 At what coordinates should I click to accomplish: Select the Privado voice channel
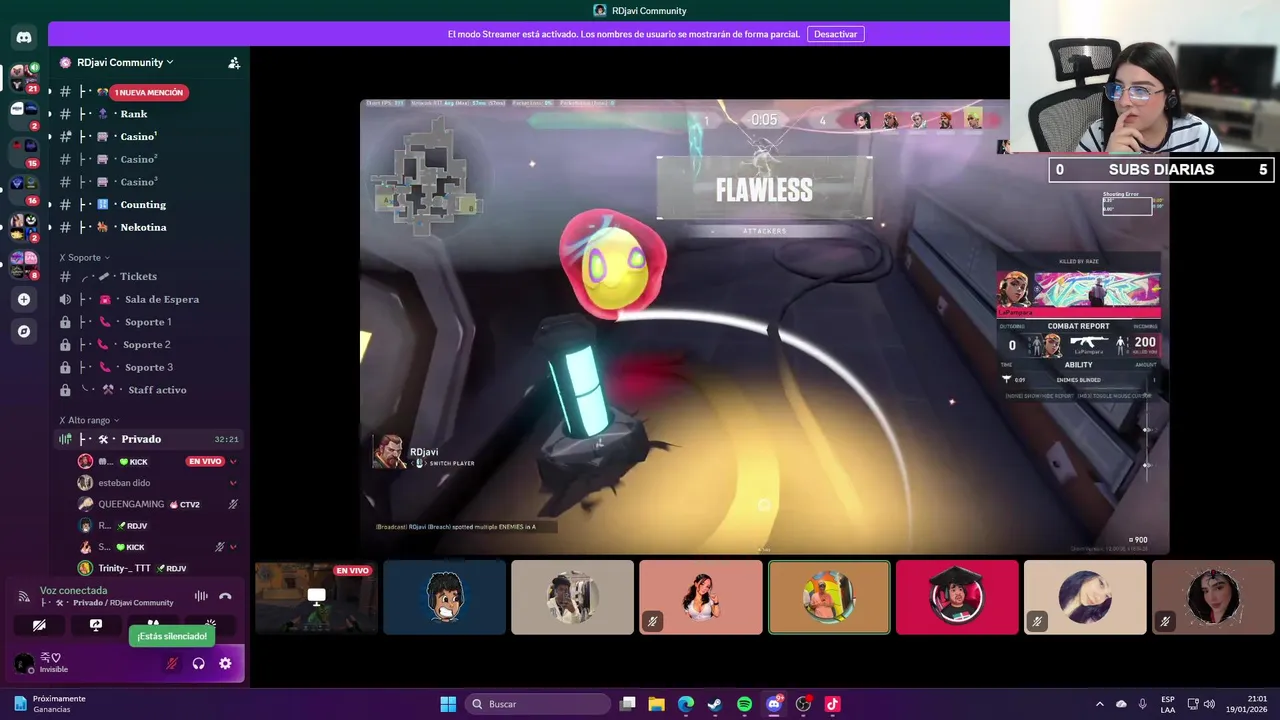[x=150, y=439]
